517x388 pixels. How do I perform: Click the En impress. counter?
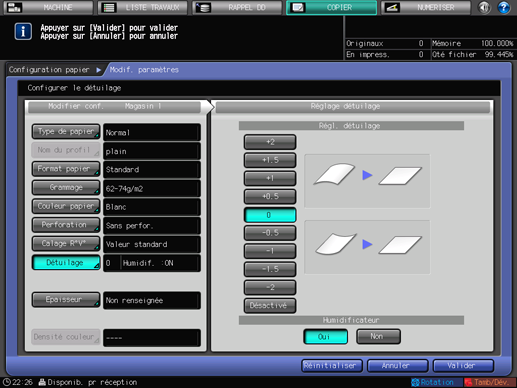pos(385,54)
